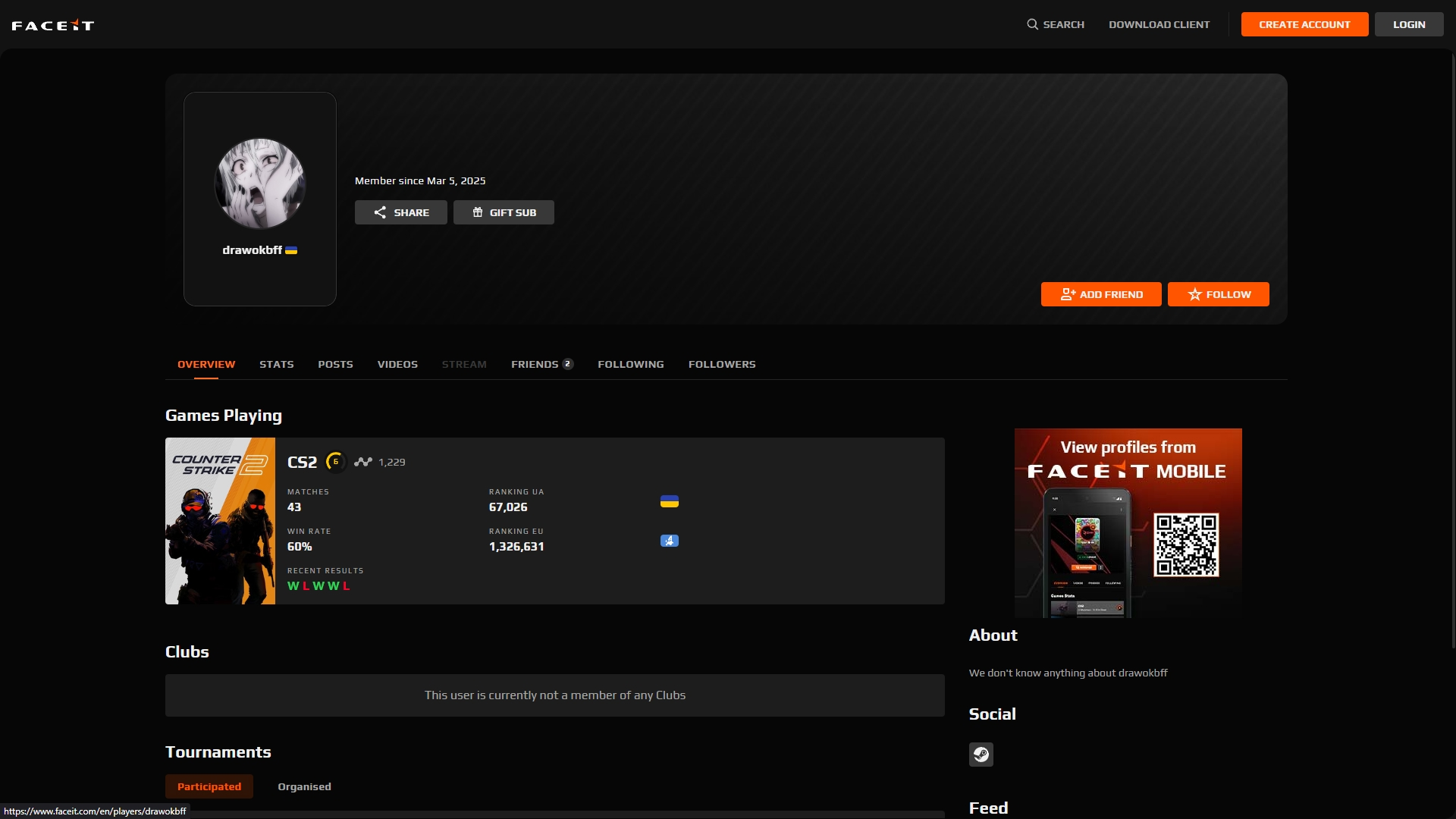The width and height of the screenshot is (1456, 819).
Task: Click the 60% win rate value
Action: [x=300, y=547]
